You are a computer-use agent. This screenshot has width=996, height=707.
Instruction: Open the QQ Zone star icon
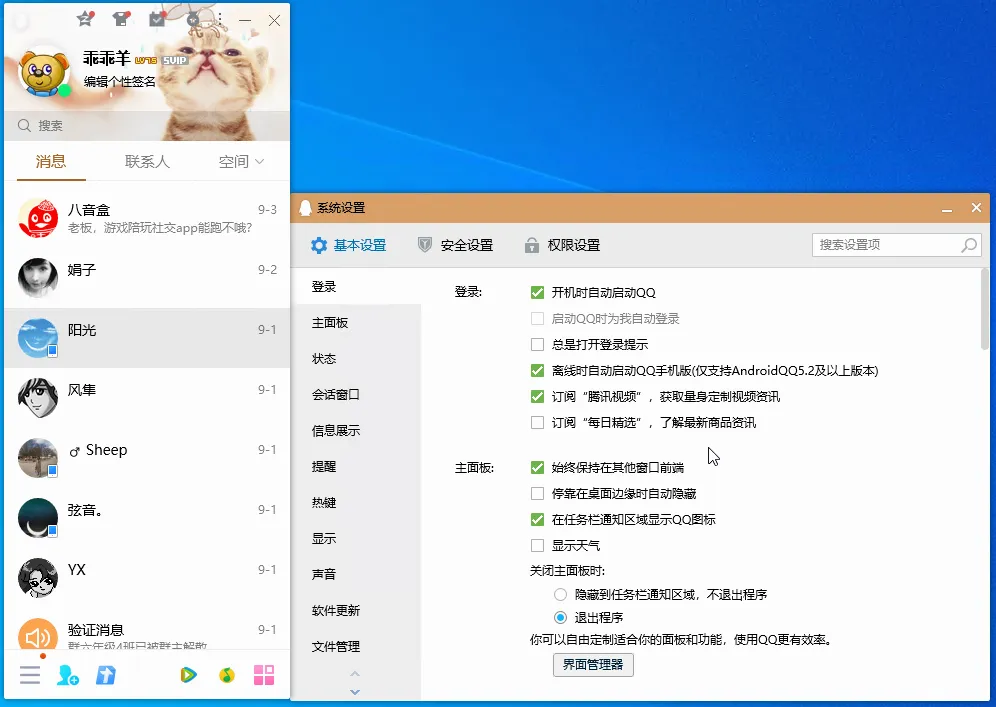click(x=84, y=18)
